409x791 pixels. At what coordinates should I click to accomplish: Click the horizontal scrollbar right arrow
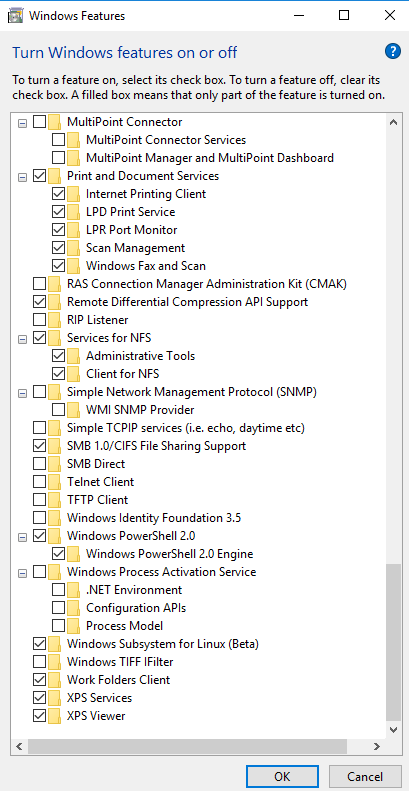(376, 746)
